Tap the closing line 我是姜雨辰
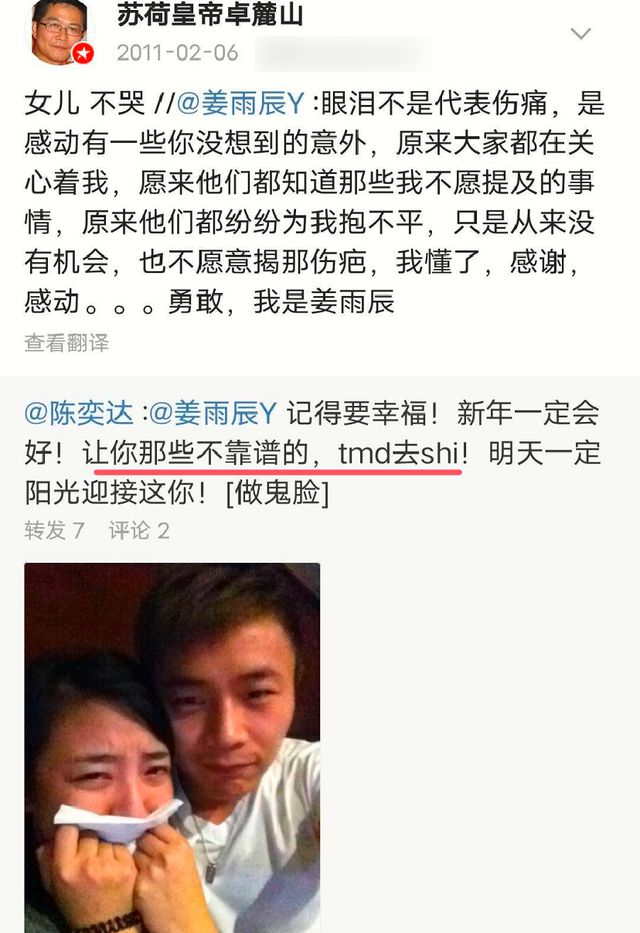 [x=324, y=302]
